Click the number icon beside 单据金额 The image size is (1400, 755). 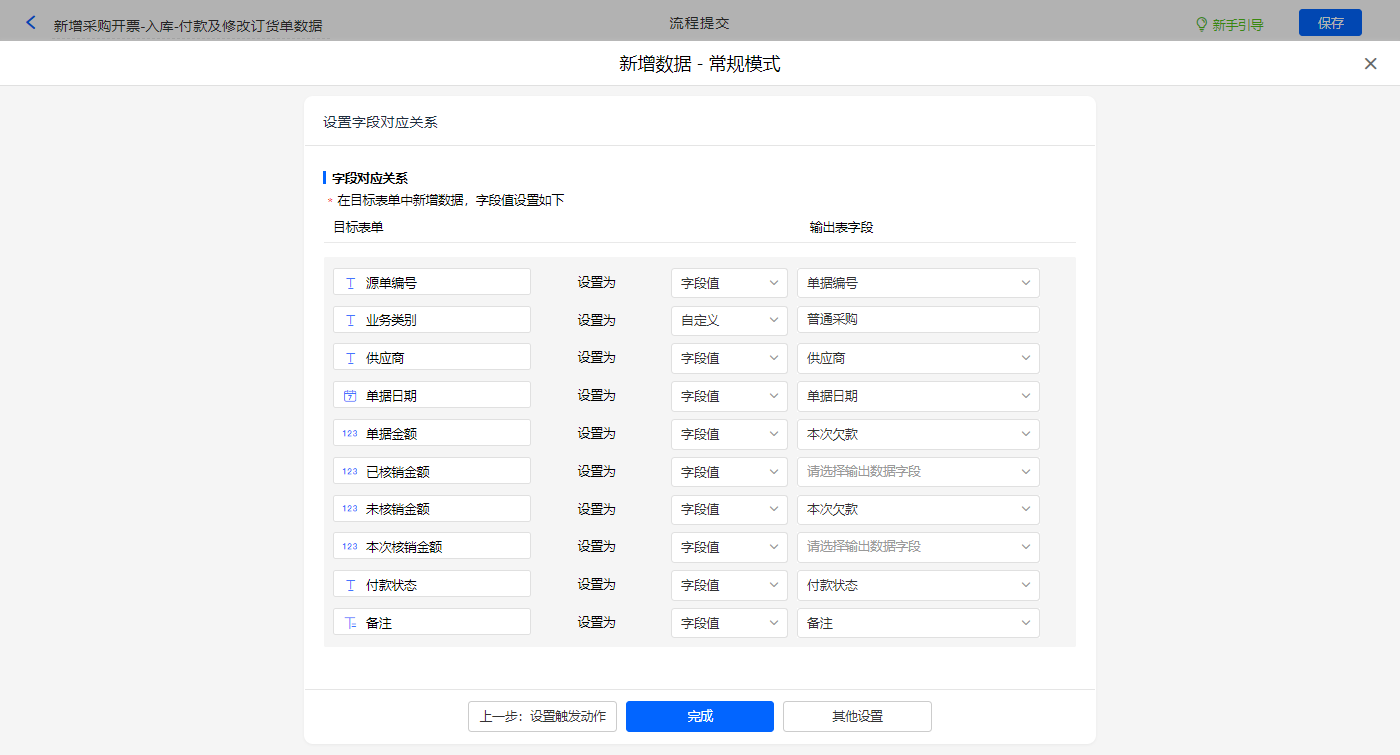point(350,433)
